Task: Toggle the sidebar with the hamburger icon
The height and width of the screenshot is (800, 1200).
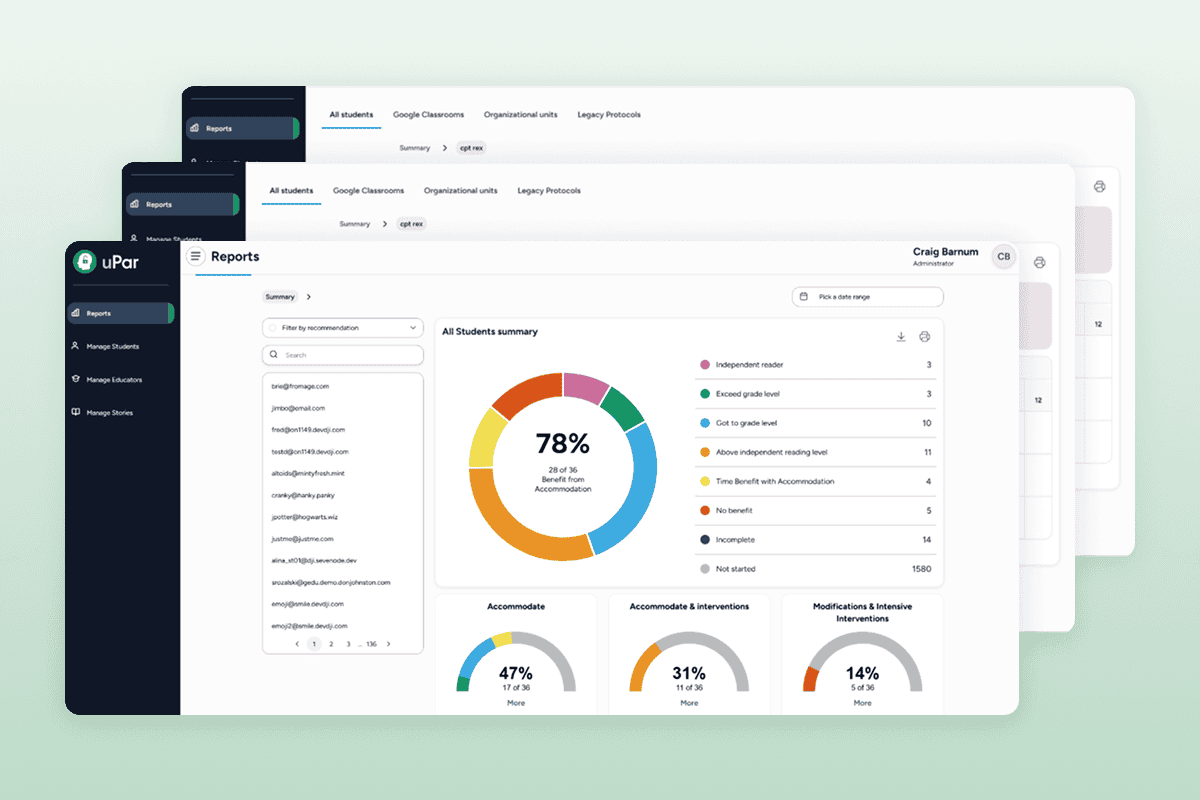Action: click(195, 256)
